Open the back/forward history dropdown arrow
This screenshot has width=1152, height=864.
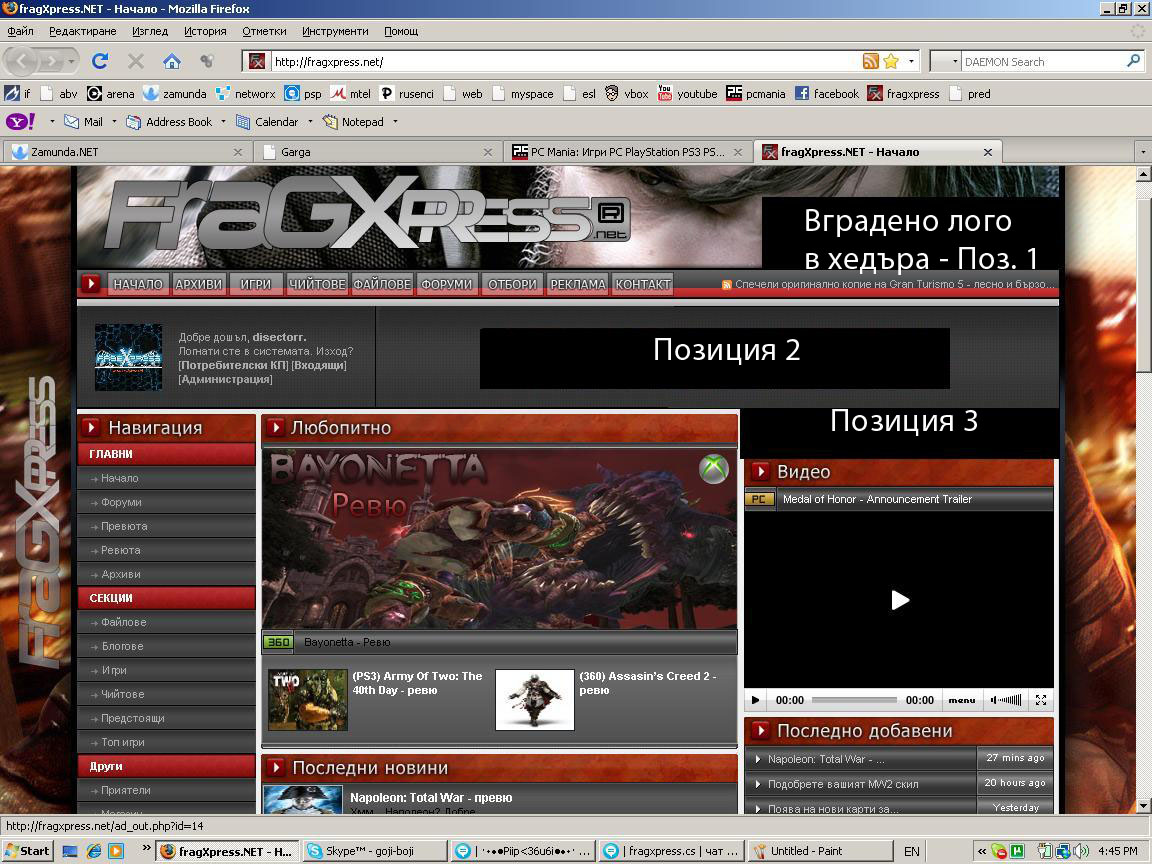(x=71, y=61)
